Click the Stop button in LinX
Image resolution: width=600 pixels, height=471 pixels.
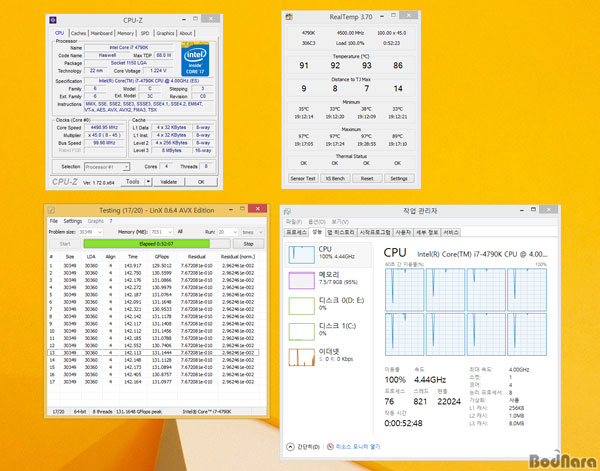pos(248,244)
